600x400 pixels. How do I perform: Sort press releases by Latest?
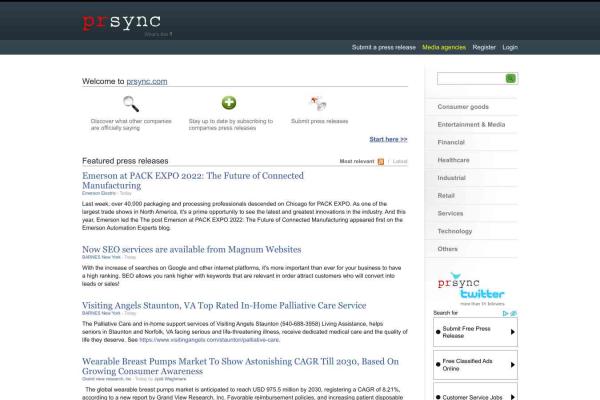[400, 162]
